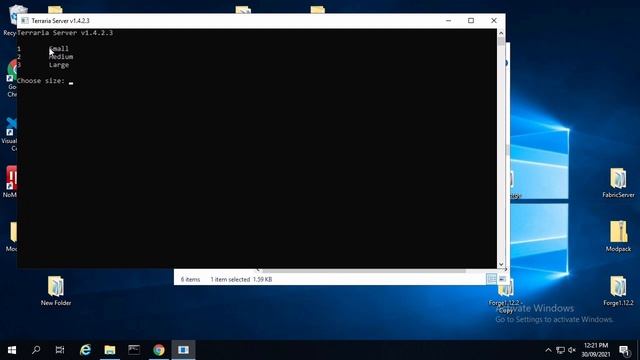Viewport: 640px width, 360px height.
Task: Open the notification center icon
Action: [x=624, y=350]
